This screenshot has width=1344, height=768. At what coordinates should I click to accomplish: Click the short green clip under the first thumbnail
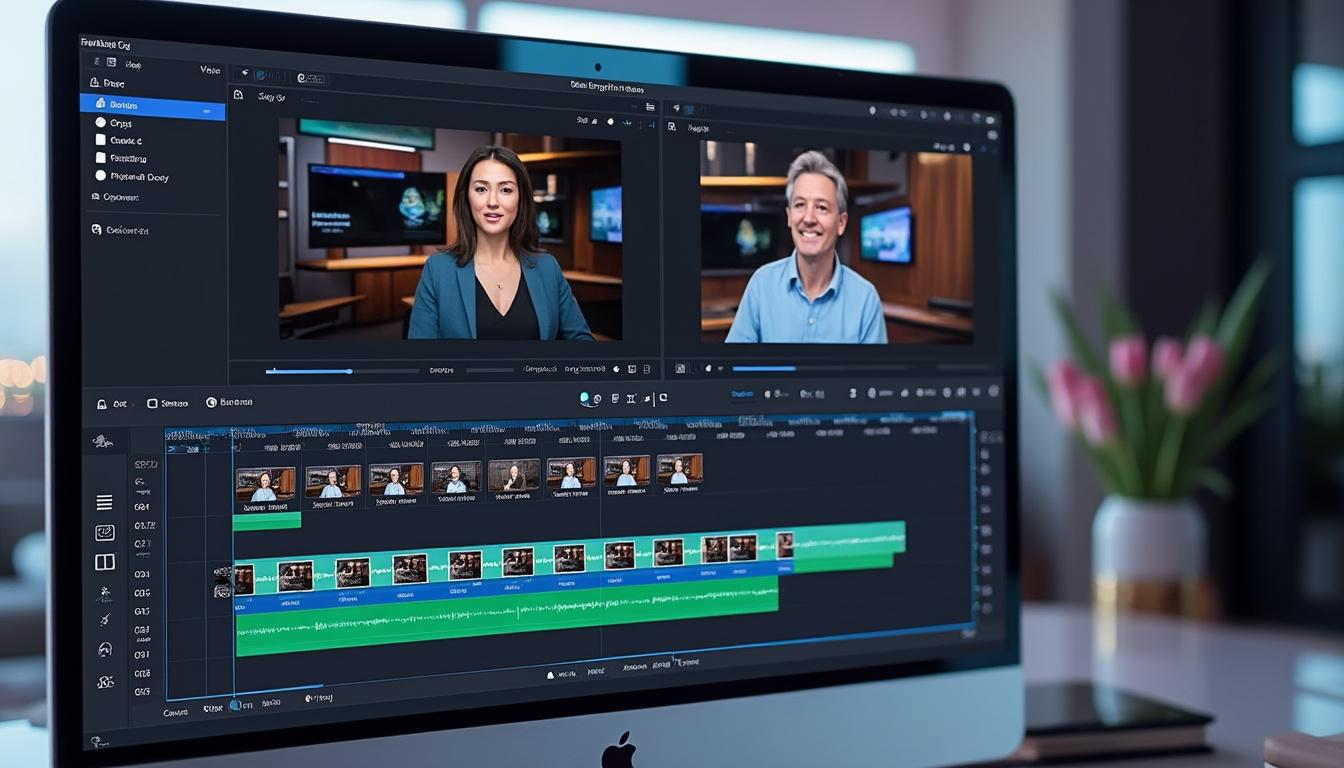click(267, 520)
